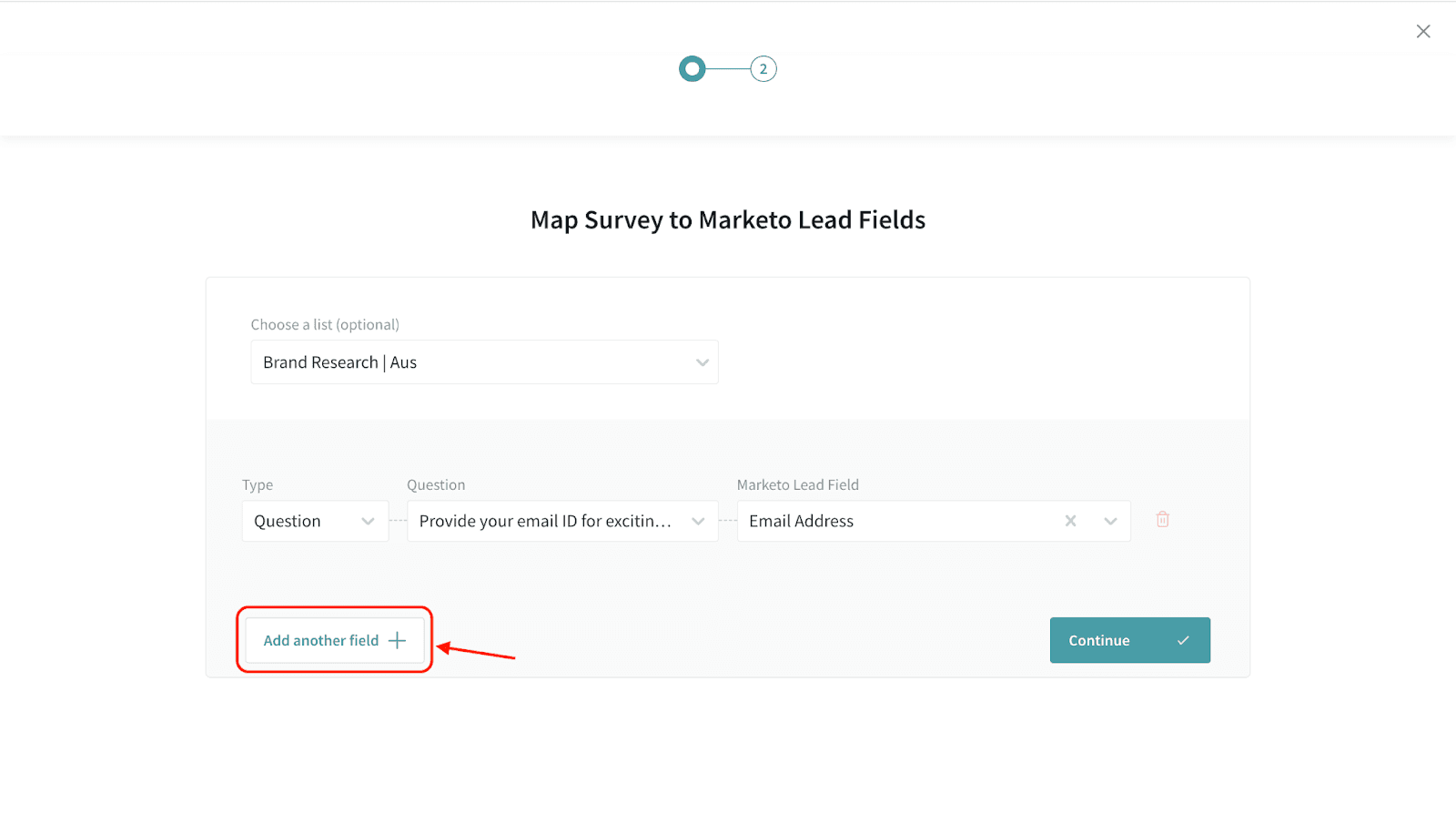
Task: Select the 'Question' type value
Action: point(288,522)
